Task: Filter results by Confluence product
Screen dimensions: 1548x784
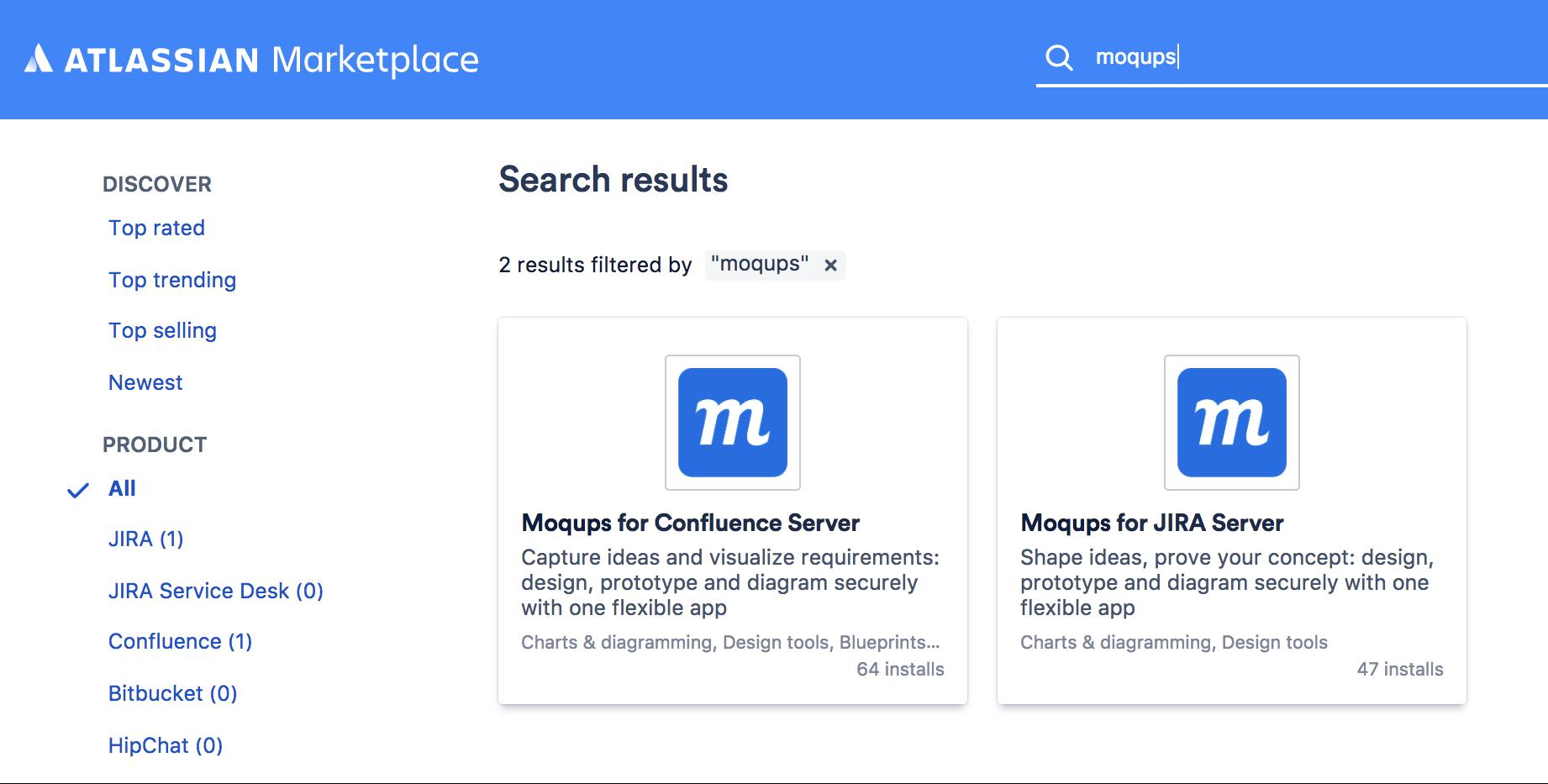Action: point(181,641)
